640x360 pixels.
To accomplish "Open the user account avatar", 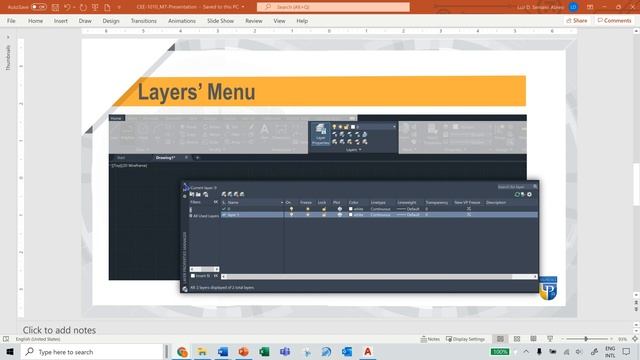I will click(573, 7).
